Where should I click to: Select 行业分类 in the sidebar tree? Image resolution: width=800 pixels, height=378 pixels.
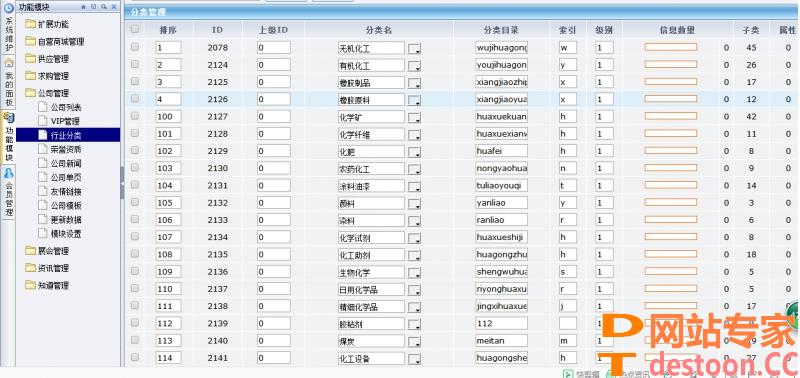pos(66,135)
